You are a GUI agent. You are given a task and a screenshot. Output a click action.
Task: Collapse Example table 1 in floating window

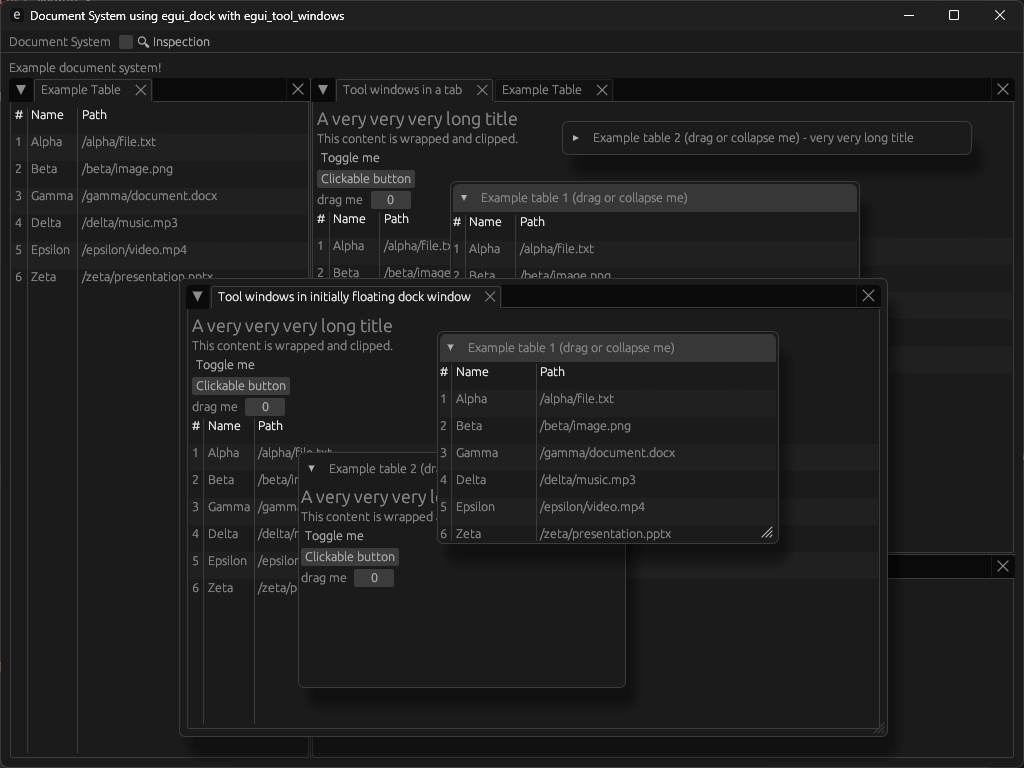pyautogui.click(x=450, y=348)
